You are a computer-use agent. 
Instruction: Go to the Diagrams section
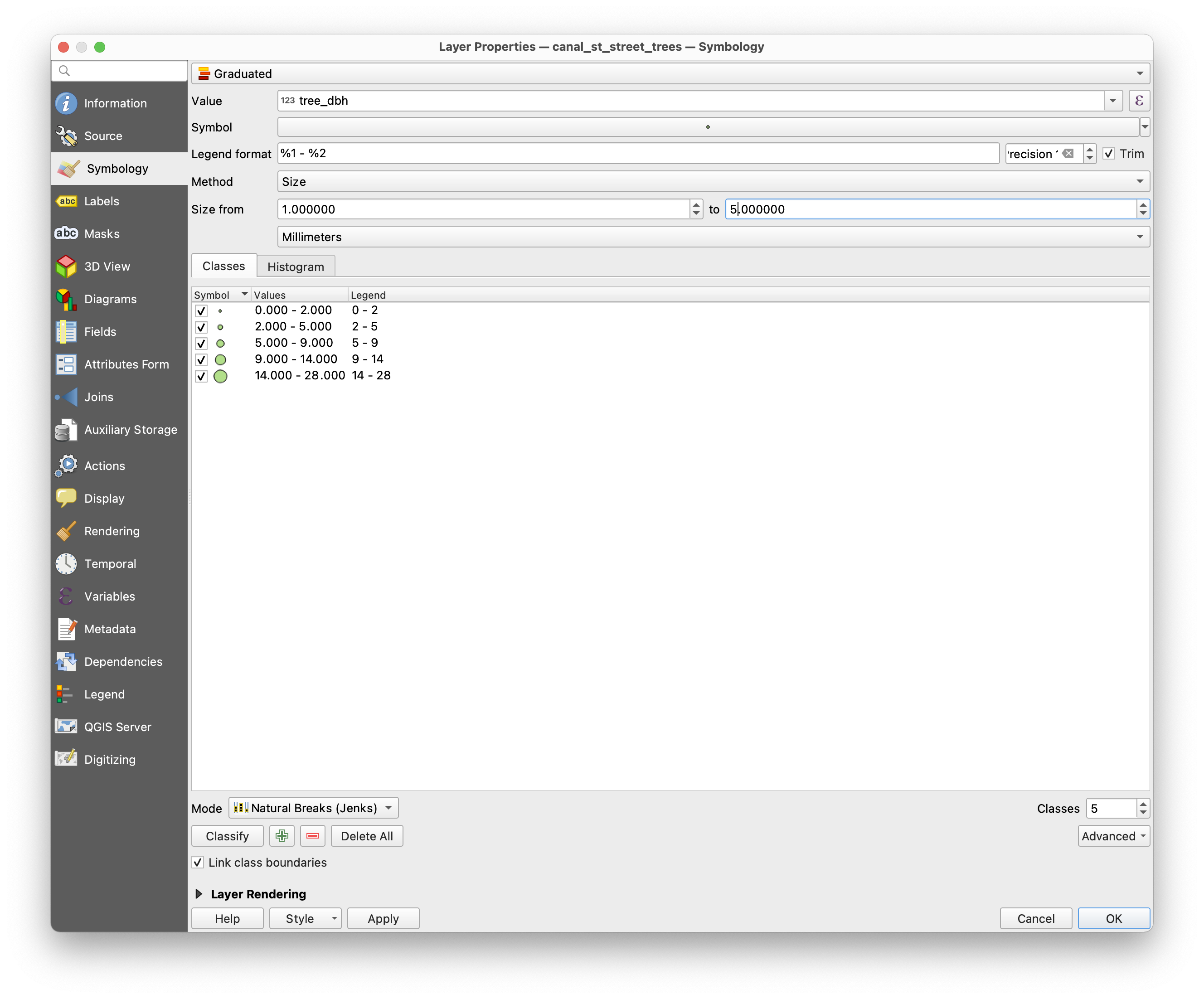pos(110,299)
